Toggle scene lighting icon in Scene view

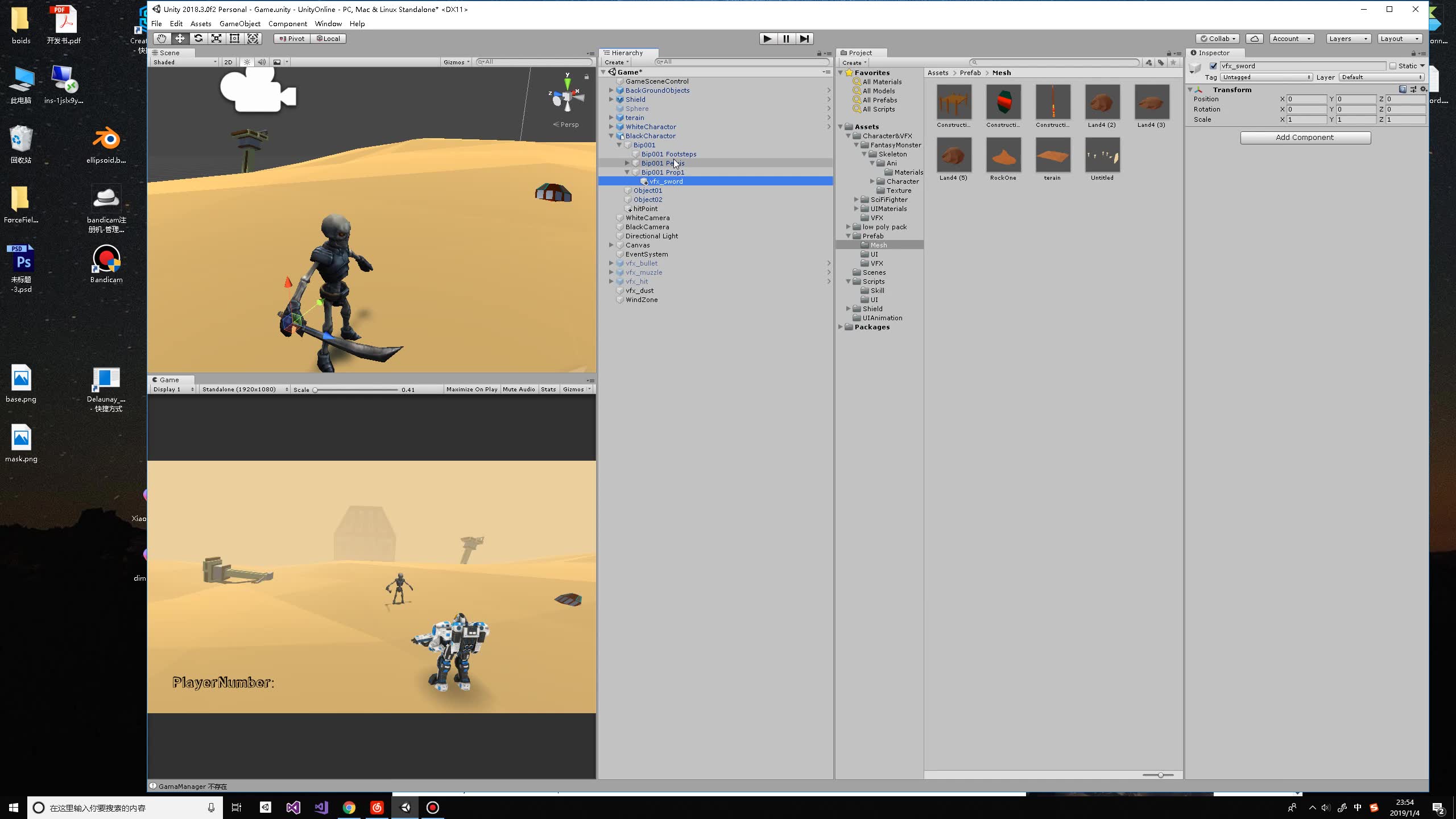click(247, 62)
